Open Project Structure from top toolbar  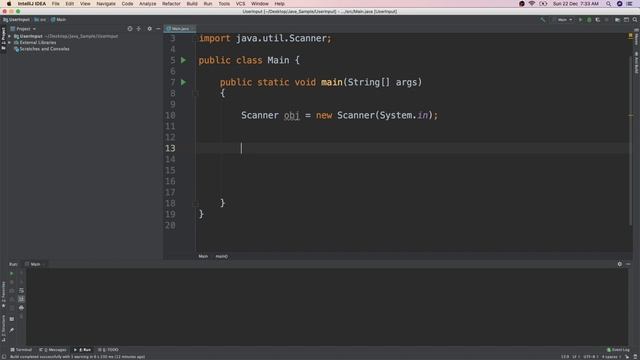click(x=617, y=20)
